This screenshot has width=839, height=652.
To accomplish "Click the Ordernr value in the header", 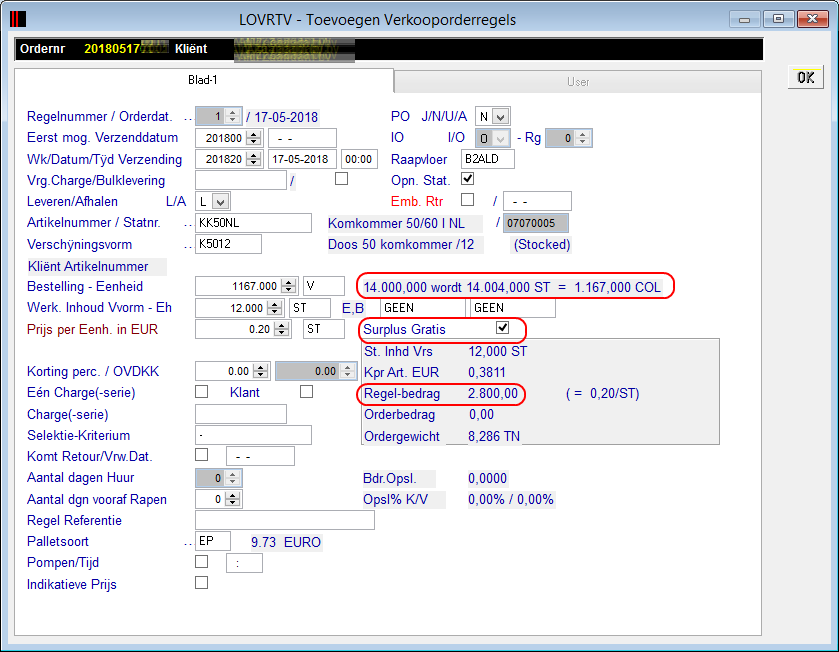I will [x=126, y=49].
